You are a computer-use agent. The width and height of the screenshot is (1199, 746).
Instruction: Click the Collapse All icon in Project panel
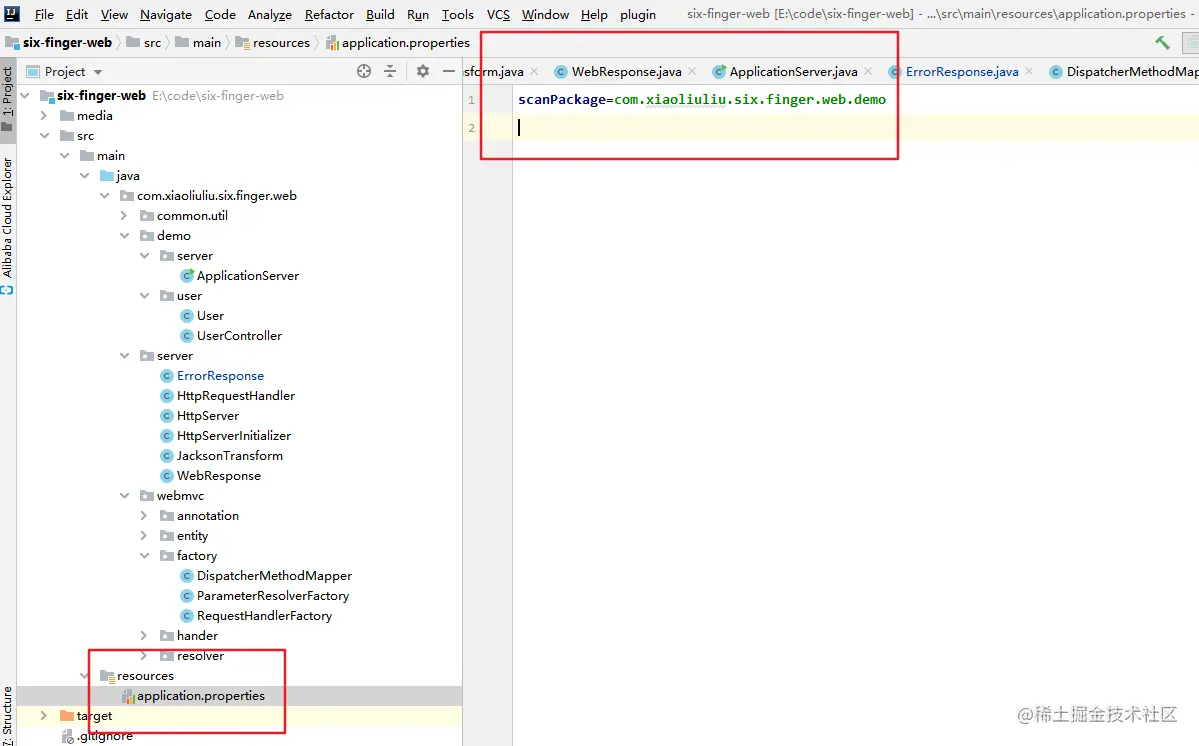(x=390, y=71)
